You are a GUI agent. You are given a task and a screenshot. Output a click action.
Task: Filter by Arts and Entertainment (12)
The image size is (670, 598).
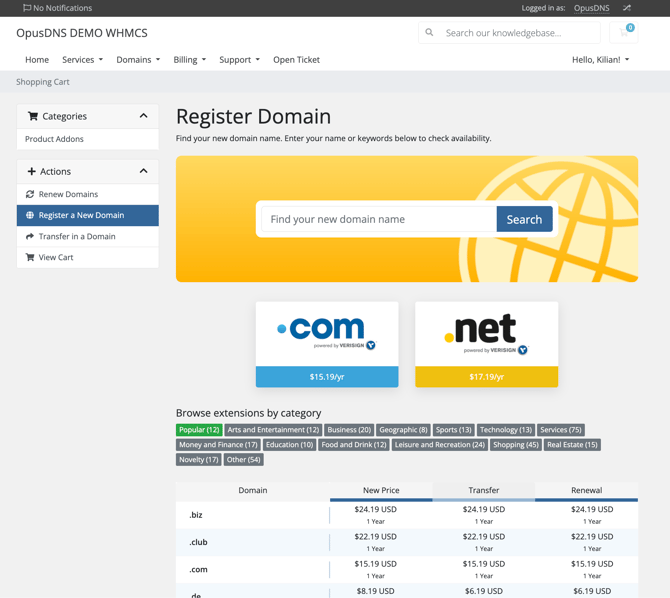click(x=273, y=430)
